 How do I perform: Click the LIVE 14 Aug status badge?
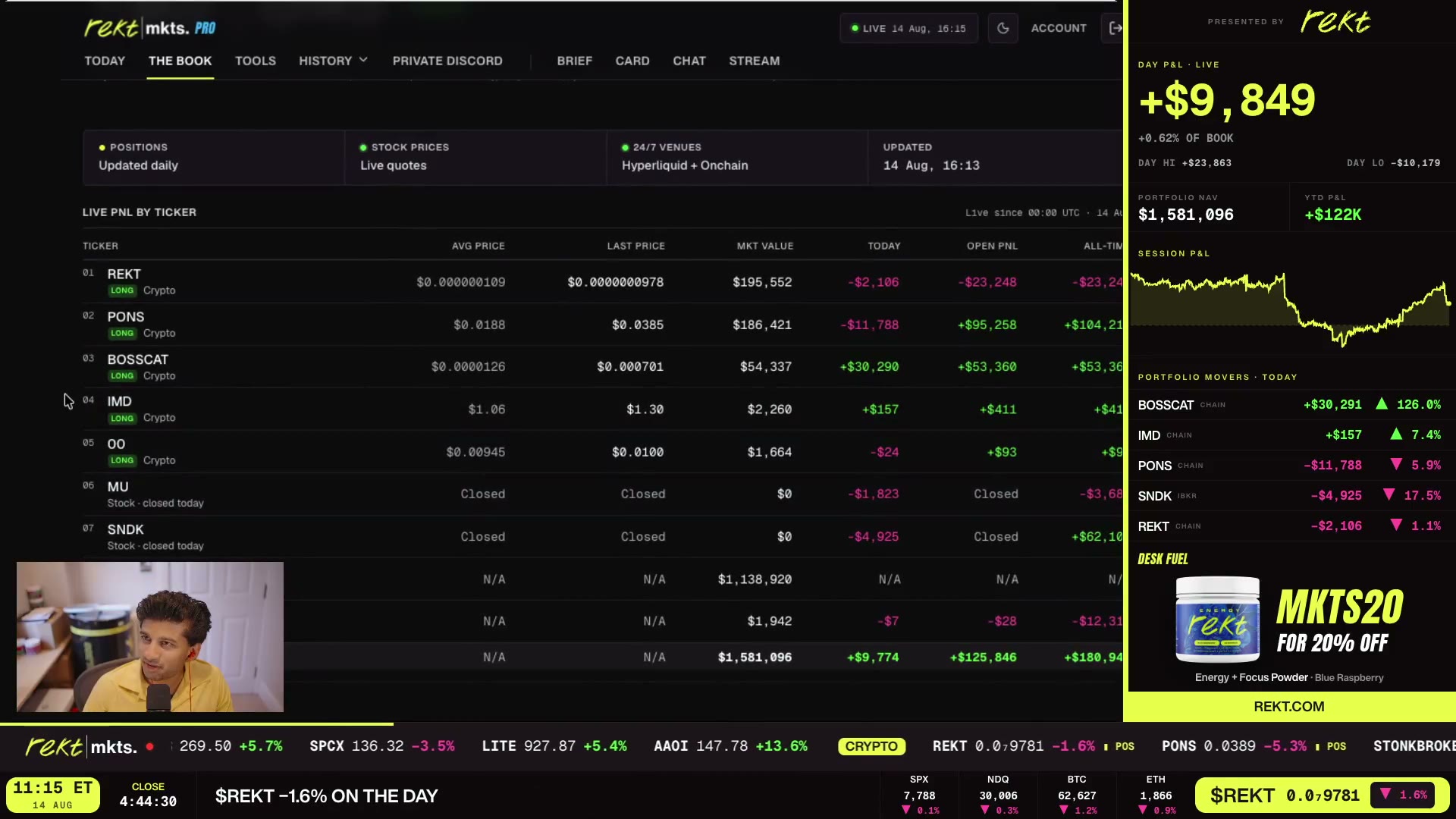(908, 28)
